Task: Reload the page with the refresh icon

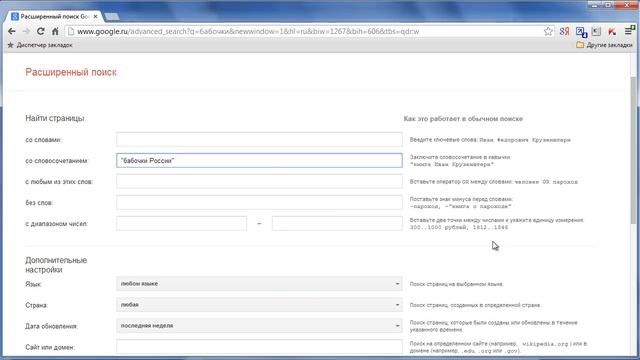Action: [40, 31]
